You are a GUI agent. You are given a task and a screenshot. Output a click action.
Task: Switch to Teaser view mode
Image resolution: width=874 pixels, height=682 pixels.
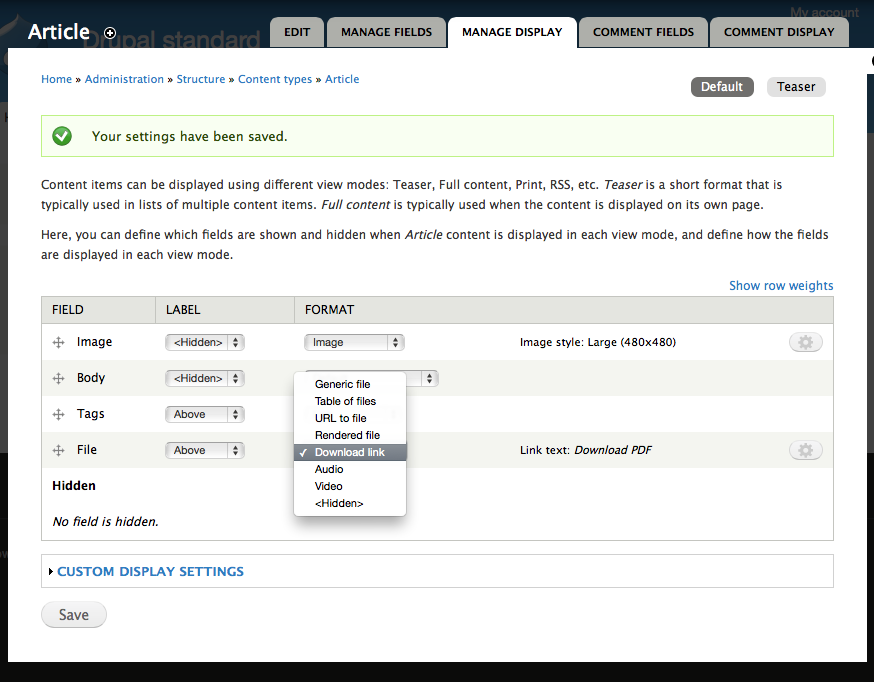coord(796,87)
